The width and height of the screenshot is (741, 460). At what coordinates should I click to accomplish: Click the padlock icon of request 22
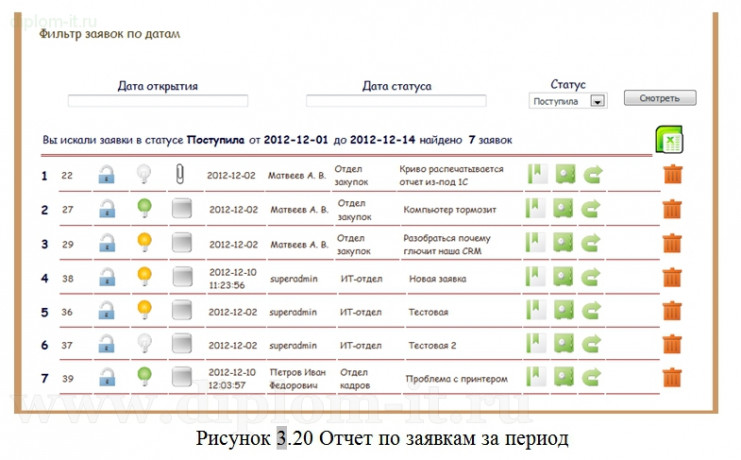106,174
